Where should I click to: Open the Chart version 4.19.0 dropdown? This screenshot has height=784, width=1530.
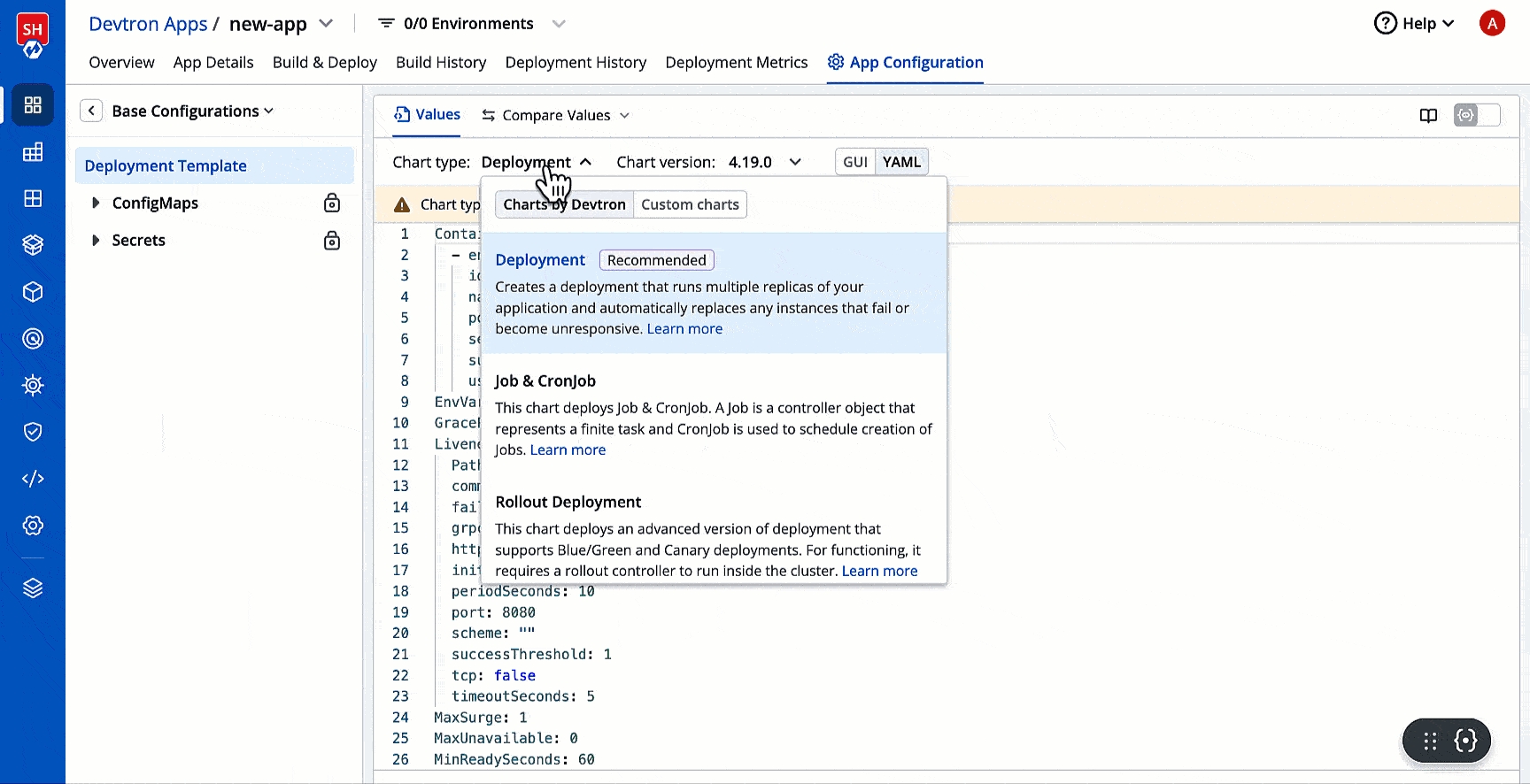[x=765, y=162]
